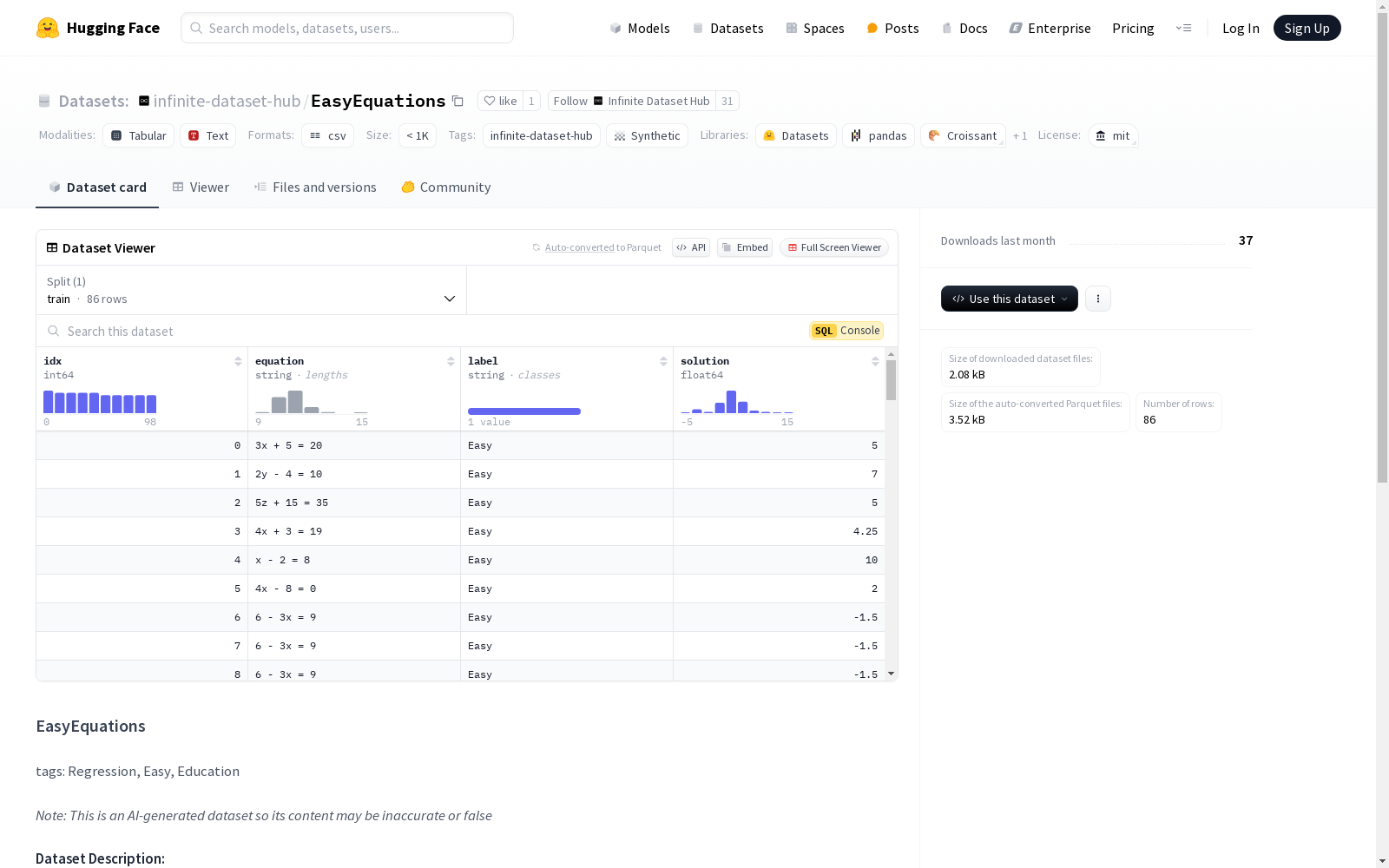Click the equation cell '3x + 5 = 20'

click(354, 445)
